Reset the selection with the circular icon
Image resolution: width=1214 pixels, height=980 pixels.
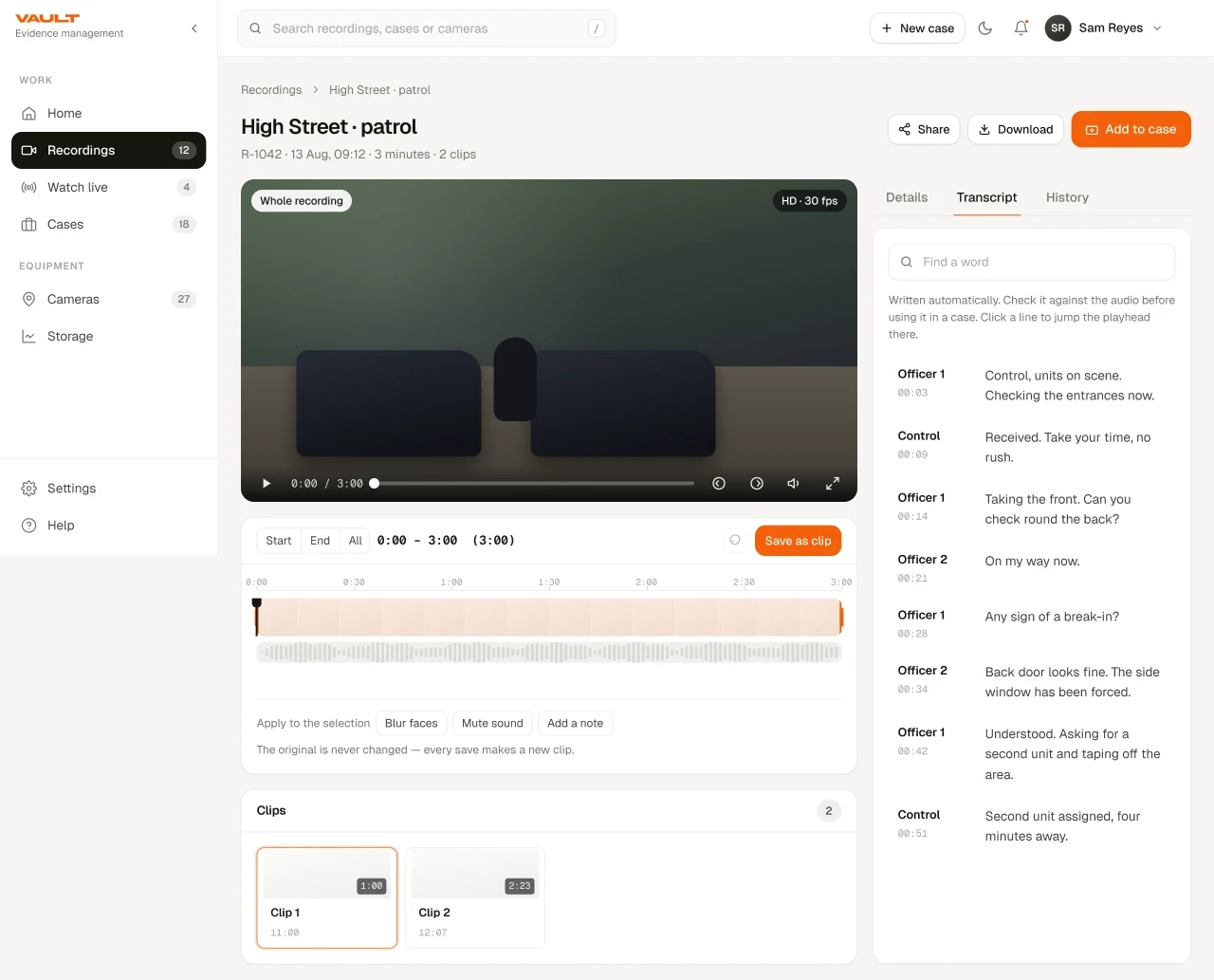click(735, 540)
